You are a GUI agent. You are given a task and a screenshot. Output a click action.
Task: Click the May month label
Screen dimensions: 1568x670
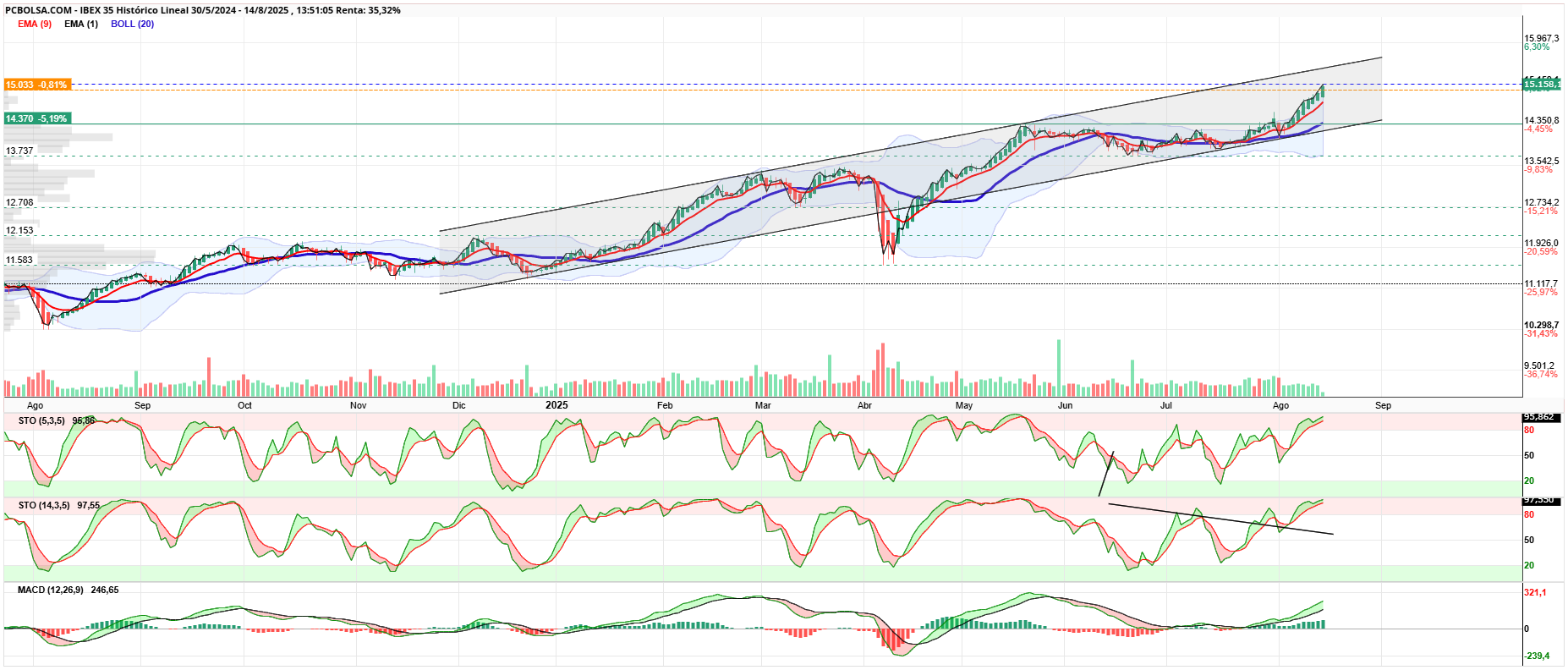click(x=964, y=405)
